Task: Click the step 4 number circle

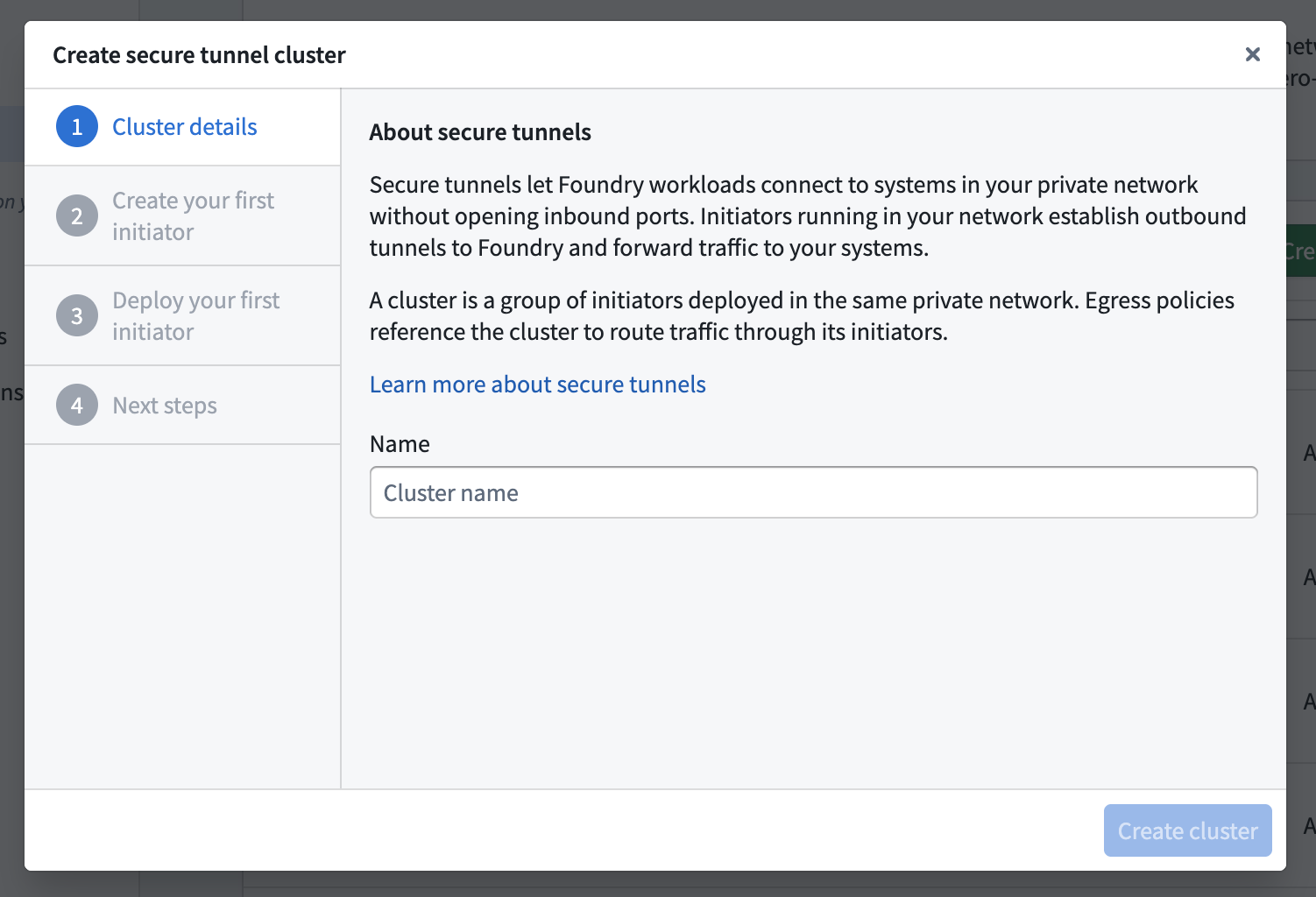Action: point(77,406)
